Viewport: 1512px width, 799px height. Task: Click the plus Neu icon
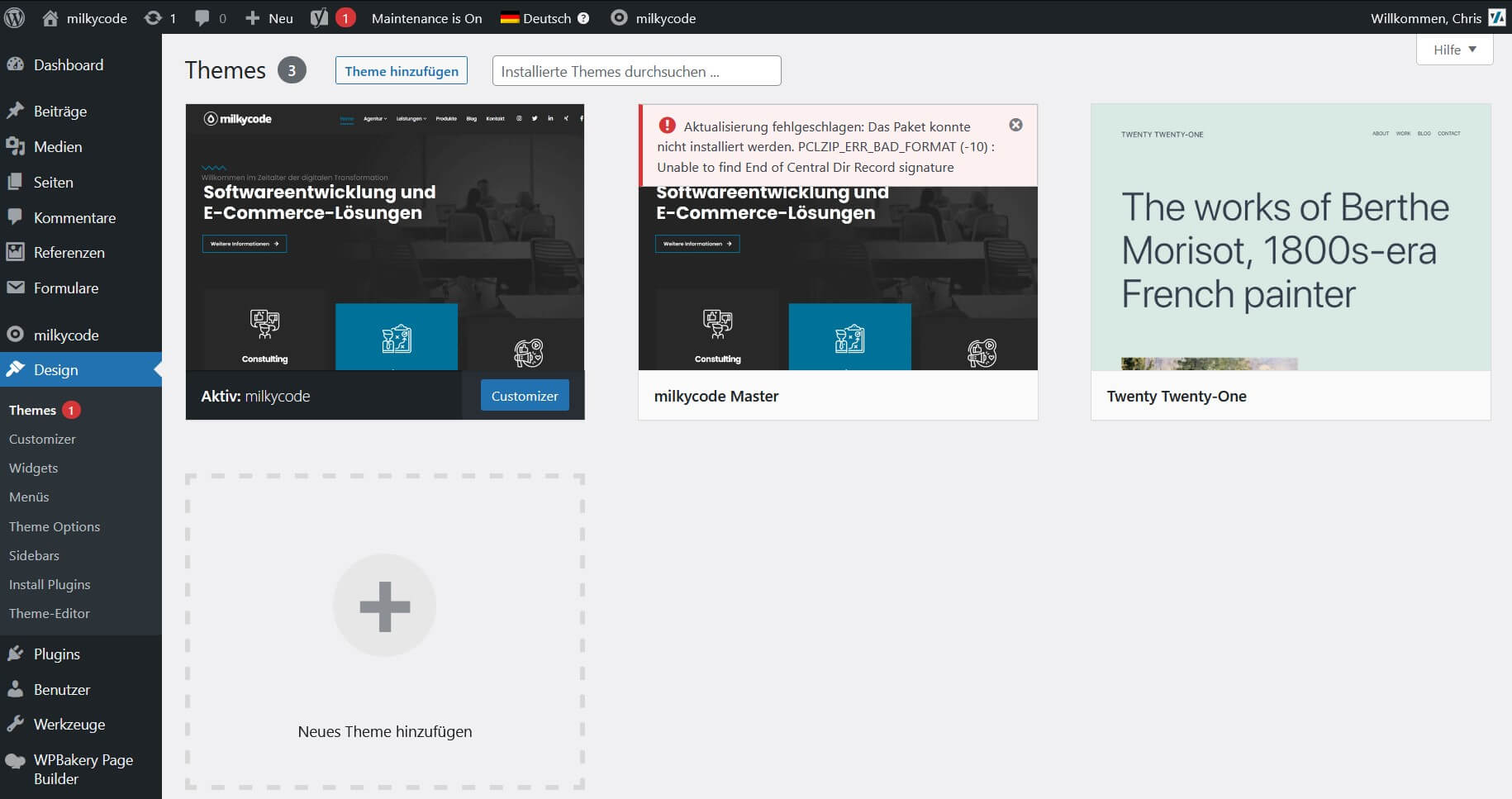point(253,18)
